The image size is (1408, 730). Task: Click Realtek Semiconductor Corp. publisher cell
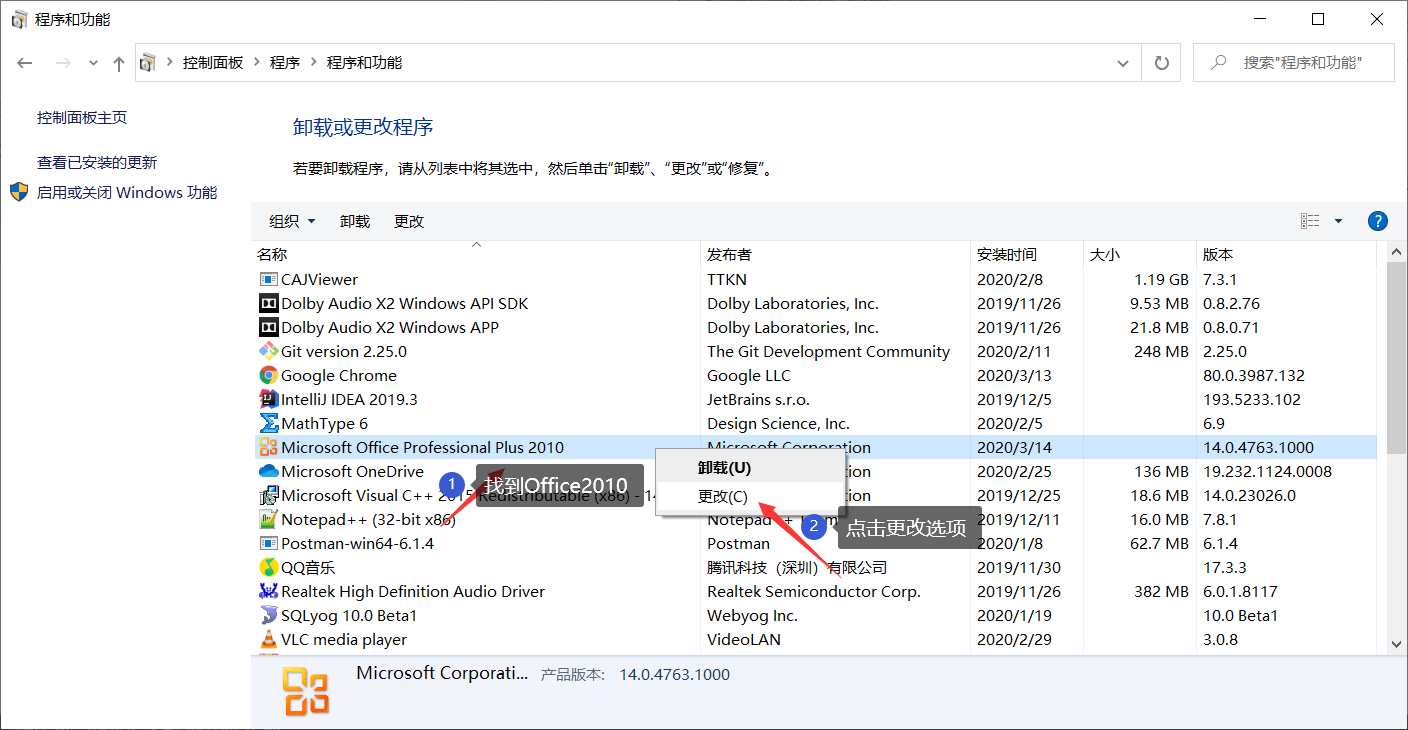(x=814, y=591)
